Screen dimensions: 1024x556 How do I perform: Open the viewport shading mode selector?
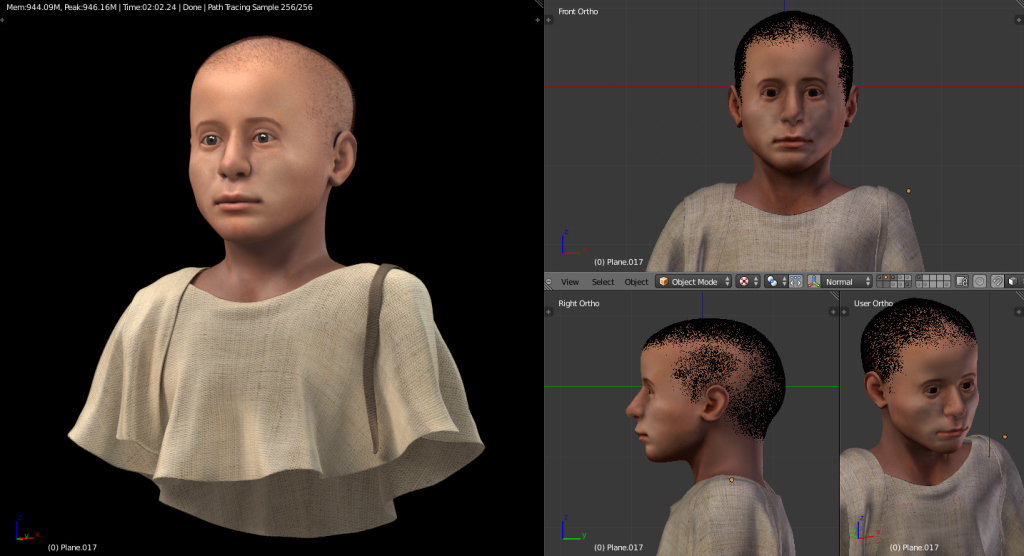748,282
